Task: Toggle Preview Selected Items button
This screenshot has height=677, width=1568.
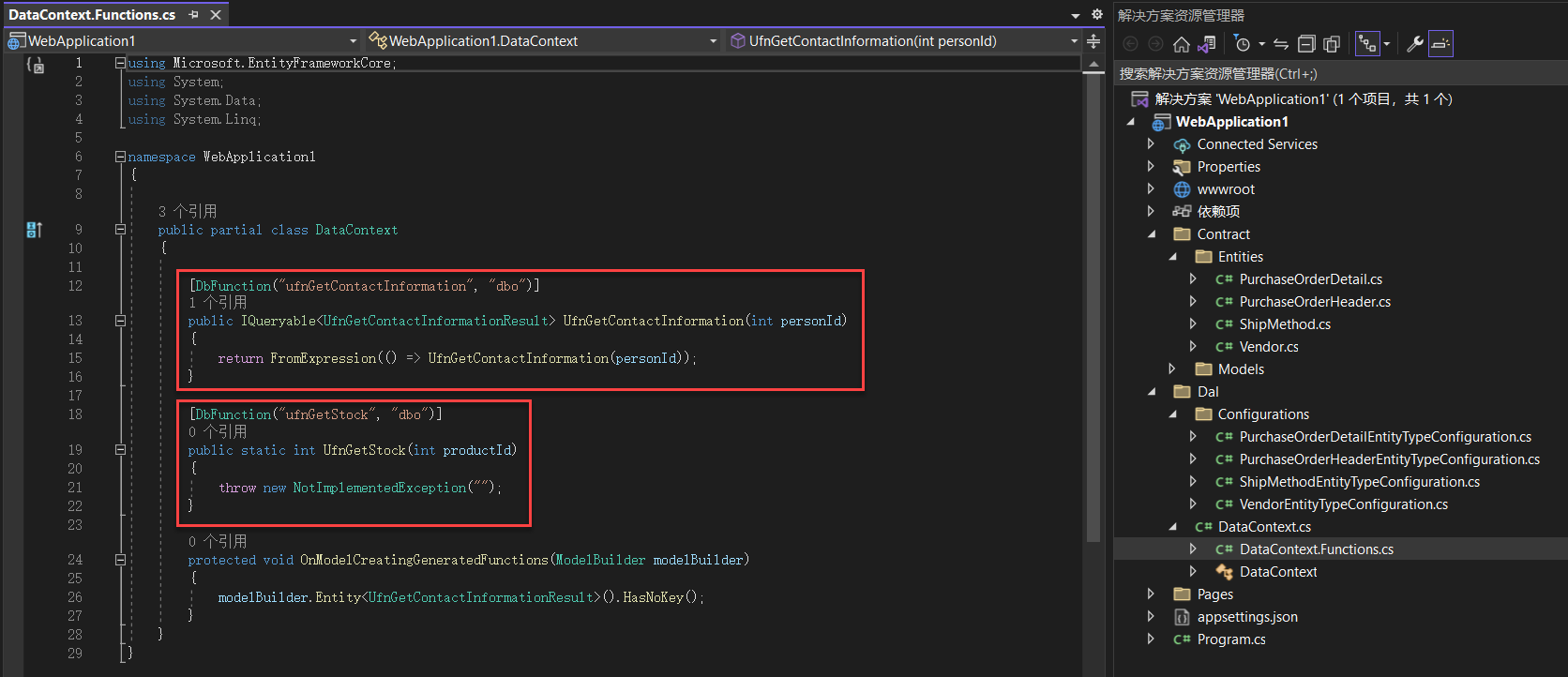Action: coord(1440,44)
